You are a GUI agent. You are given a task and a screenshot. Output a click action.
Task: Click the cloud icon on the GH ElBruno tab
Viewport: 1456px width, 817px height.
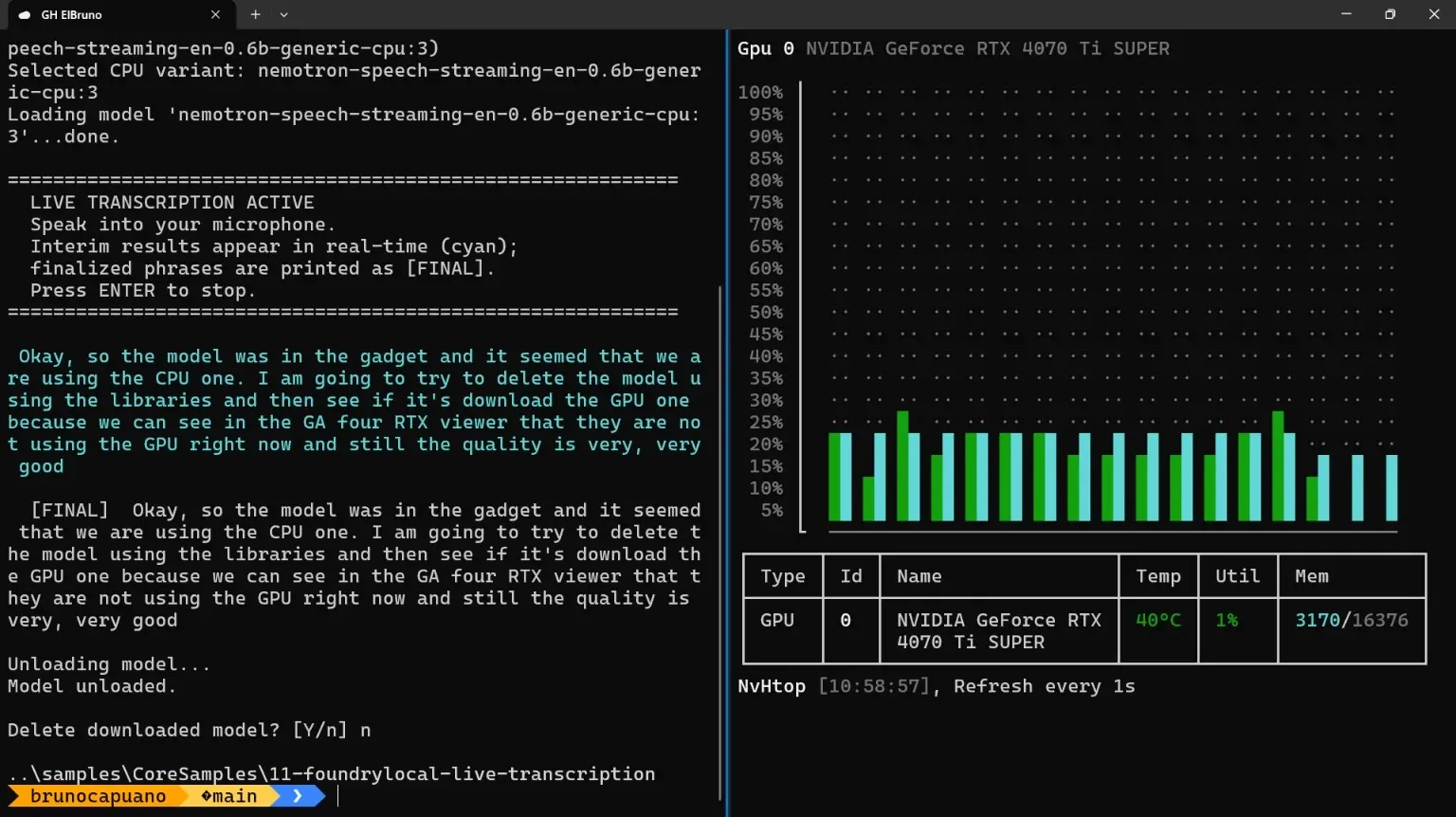coord(25,15)
